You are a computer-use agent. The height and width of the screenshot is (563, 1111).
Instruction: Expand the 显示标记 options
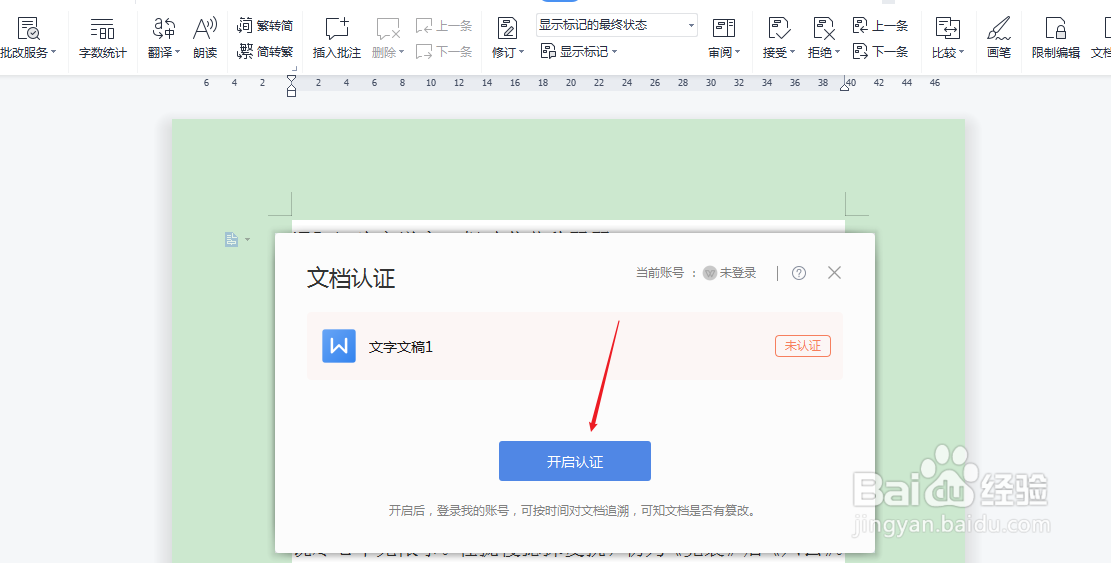pyautogui.click(x=579, y=51)
